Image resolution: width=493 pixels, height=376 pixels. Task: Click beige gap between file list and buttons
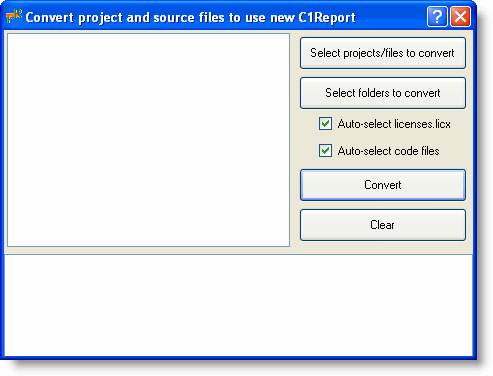pyautogui.click(x=295, y=140)
